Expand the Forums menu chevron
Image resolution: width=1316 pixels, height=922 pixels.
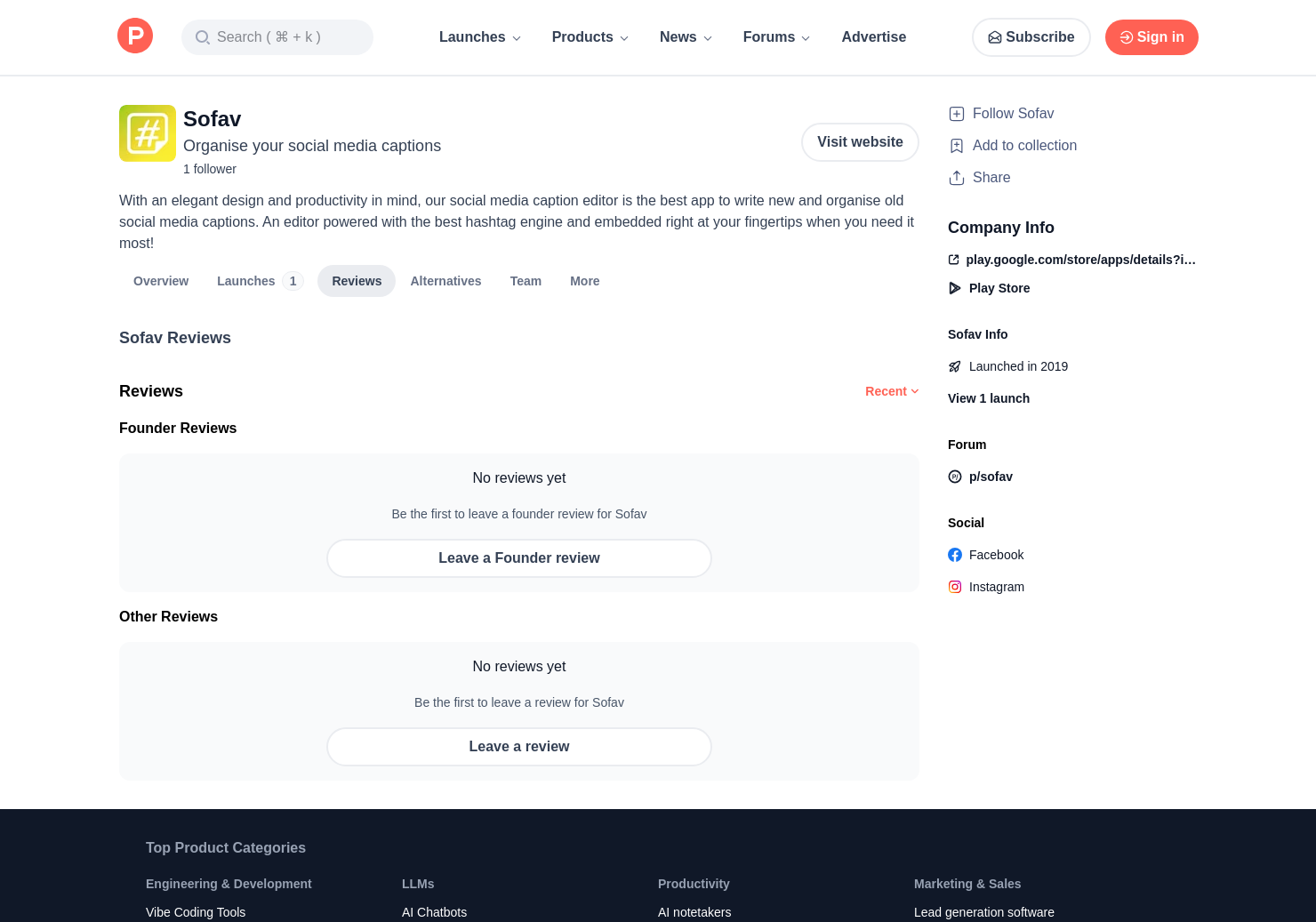pyautogui.click(x=806, y=38)
